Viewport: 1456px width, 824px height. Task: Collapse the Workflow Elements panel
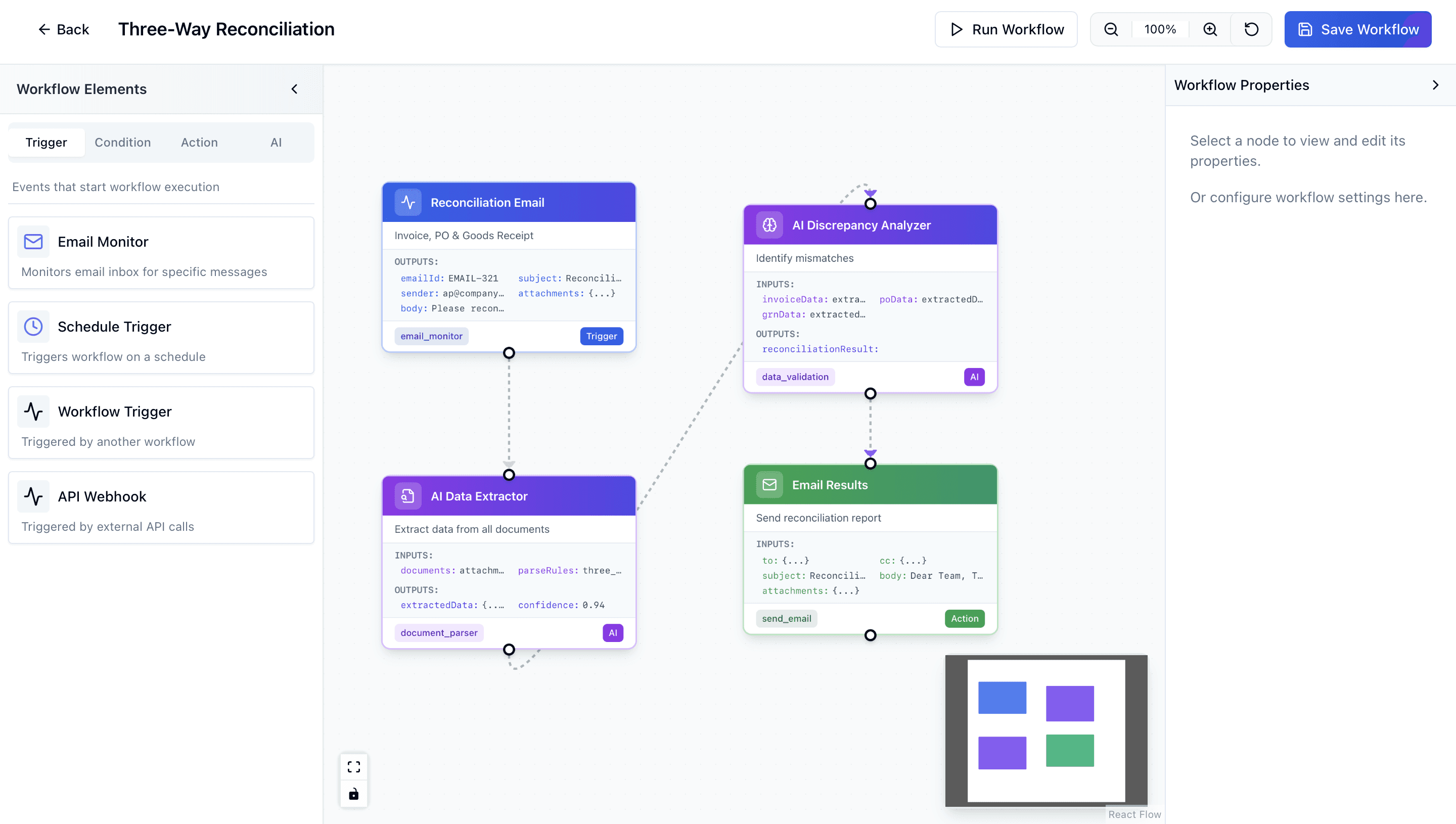294,89
